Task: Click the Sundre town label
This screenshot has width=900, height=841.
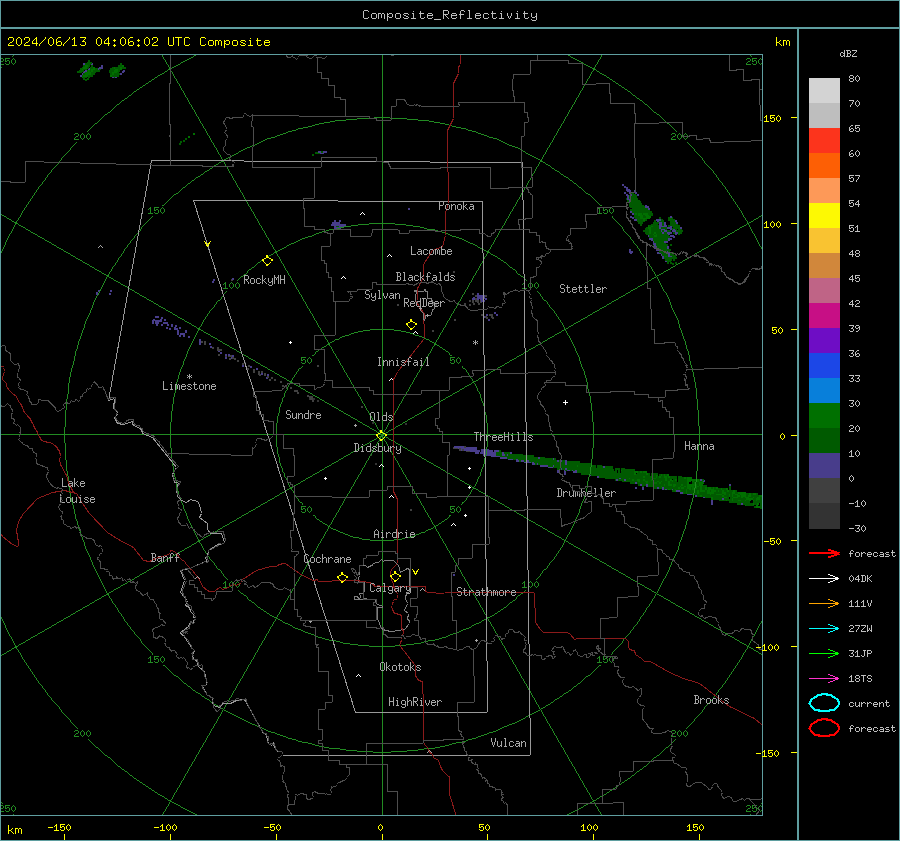Action: pos(303,415)
